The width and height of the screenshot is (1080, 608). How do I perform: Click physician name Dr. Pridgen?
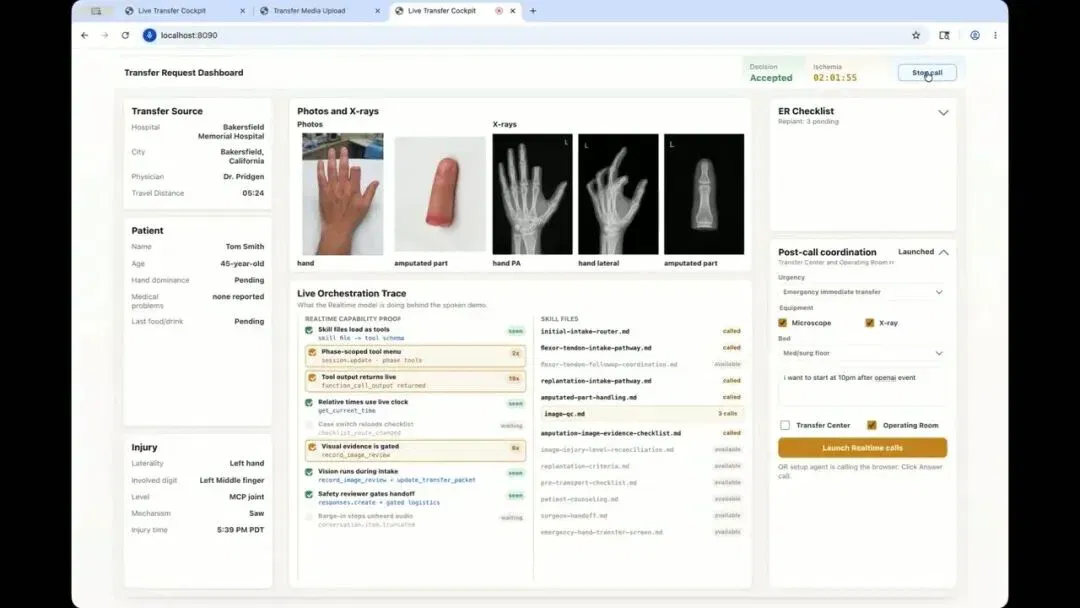(243, 177)
